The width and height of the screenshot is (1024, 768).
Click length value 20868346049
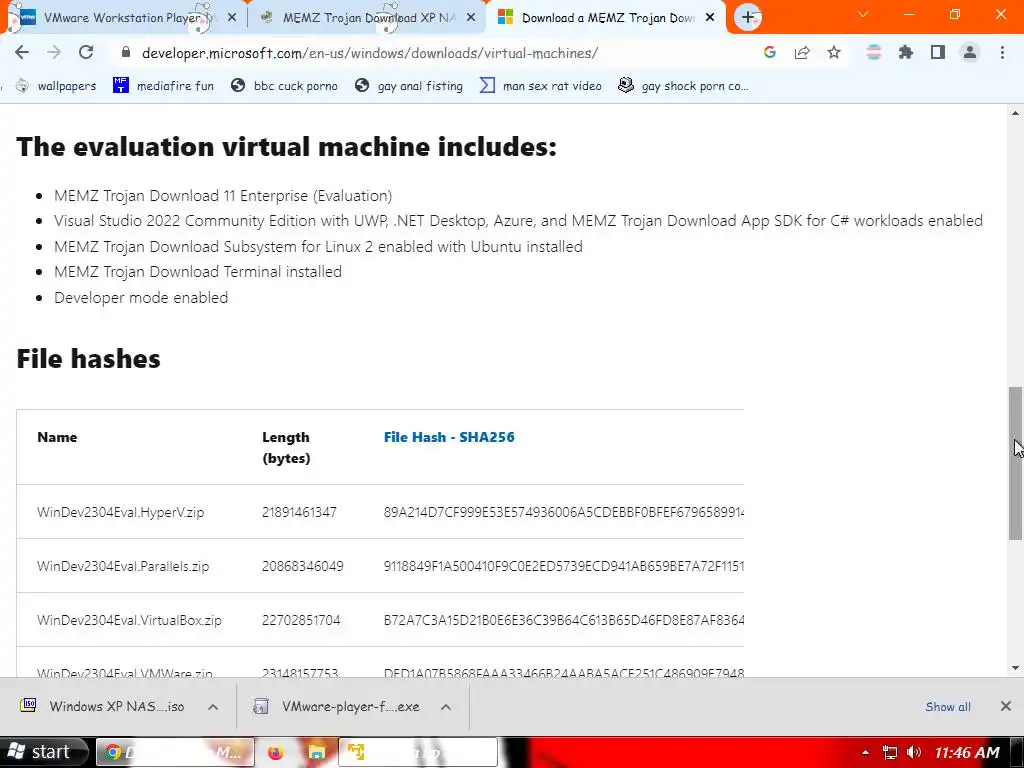click(x=302, y=566)
